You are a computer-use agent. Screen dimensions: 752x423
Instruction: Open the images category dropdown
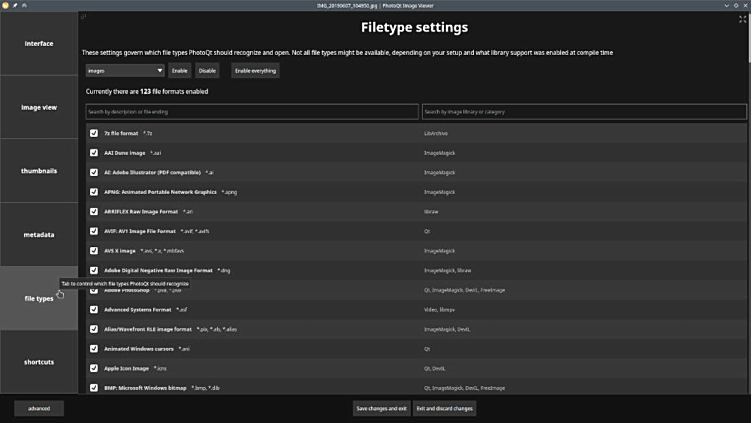coord(125,71)
